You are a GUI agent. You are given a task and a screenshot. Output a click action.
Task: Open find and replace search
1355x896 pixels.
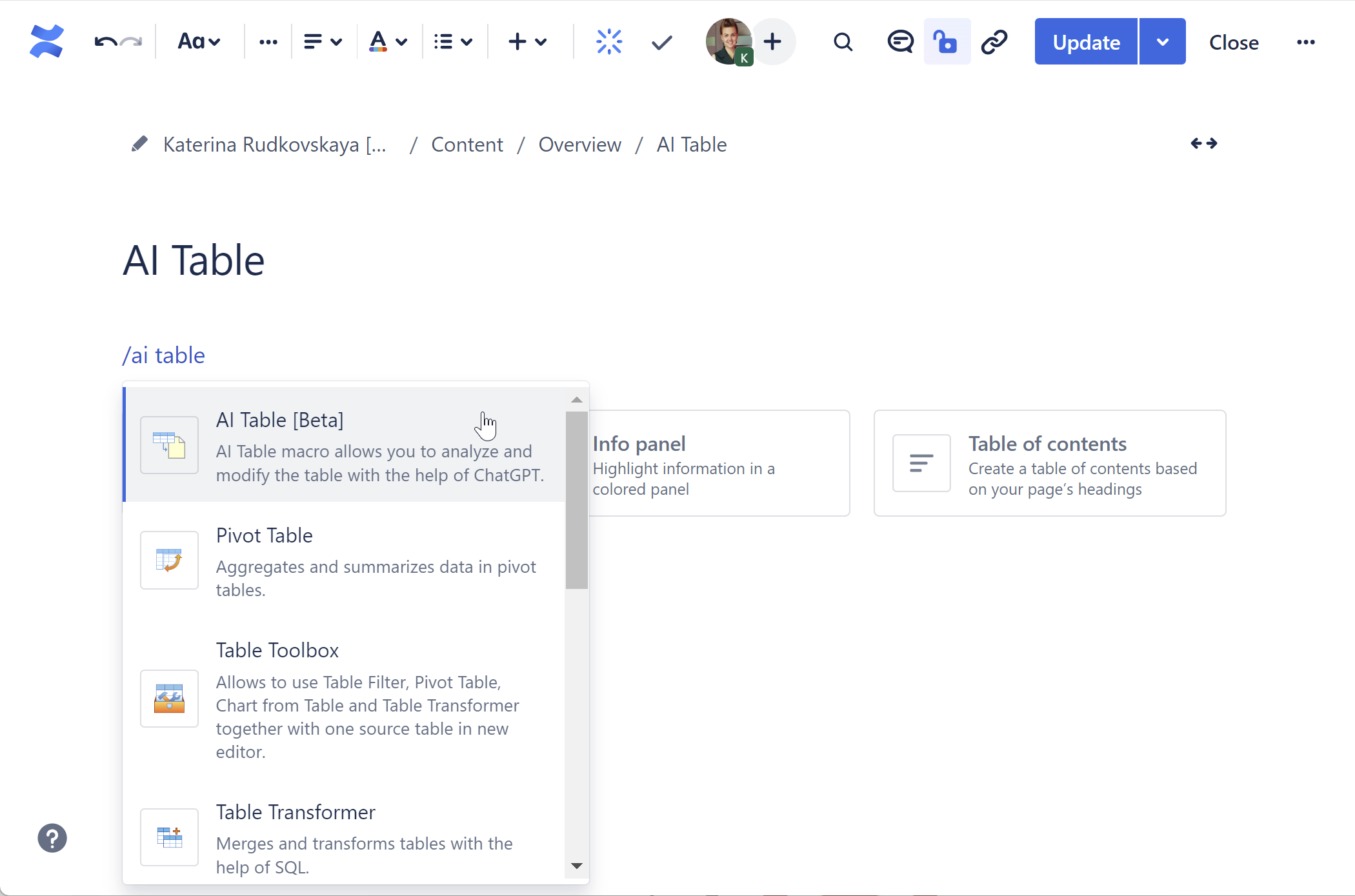tap(843, 42)
